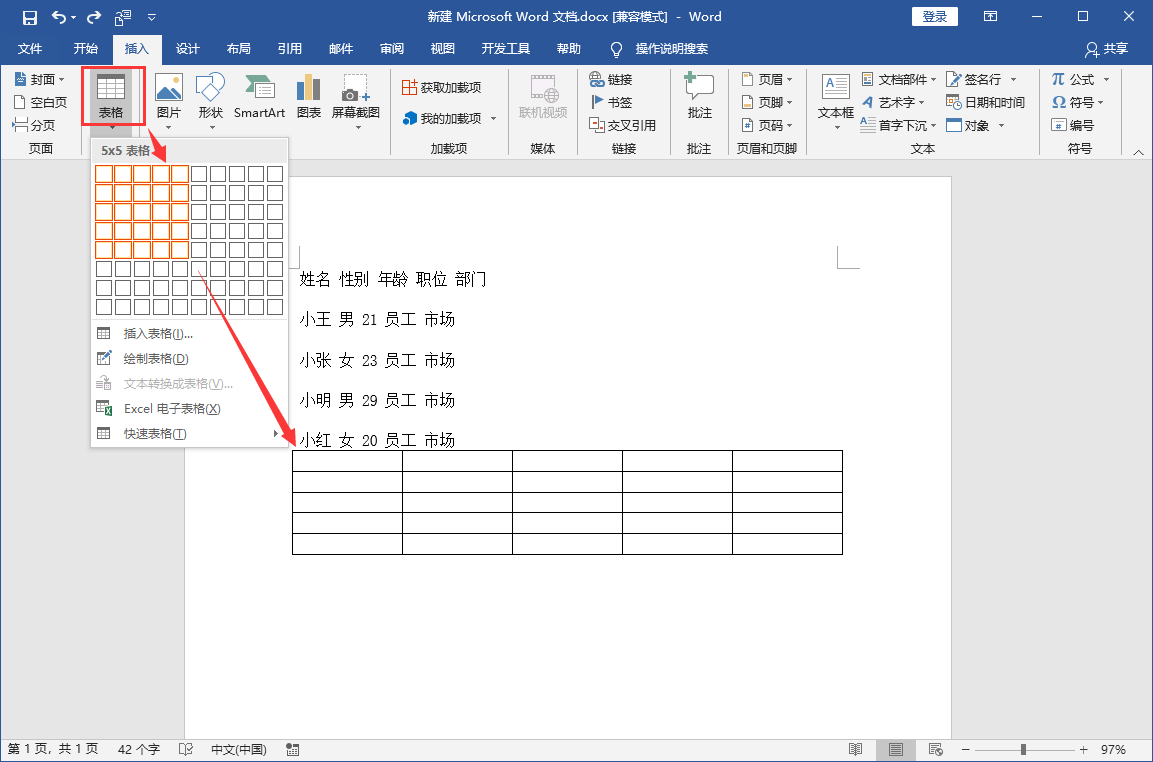Click the 文本框 text box icon

pos(835,90)
